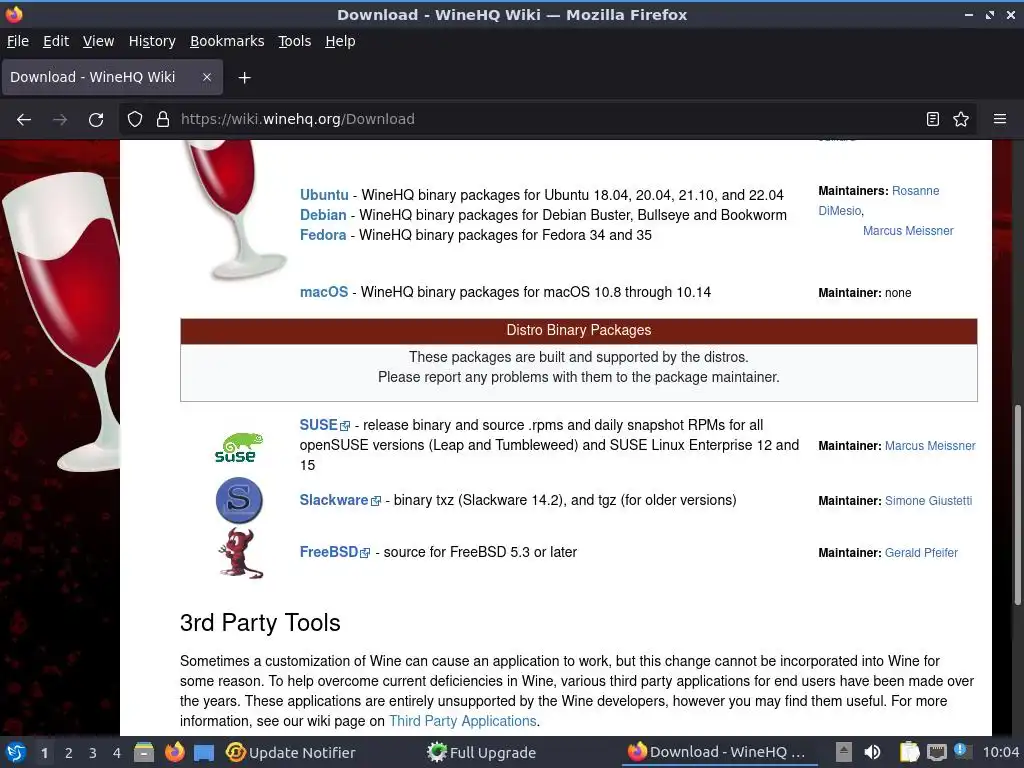The height and width of the screenshot is (768, 1024).
Task: Click the taskbar clock showing 10:04
Action: (x=1000, y=752)
